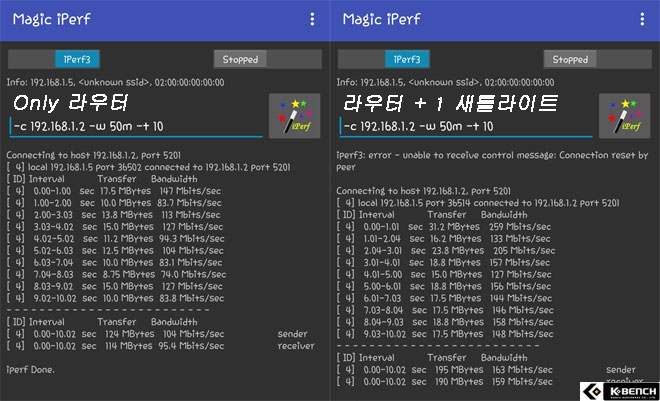Click the Info line in left panel
The width and height of the screenshot is (660, 401).
(115, 82)
